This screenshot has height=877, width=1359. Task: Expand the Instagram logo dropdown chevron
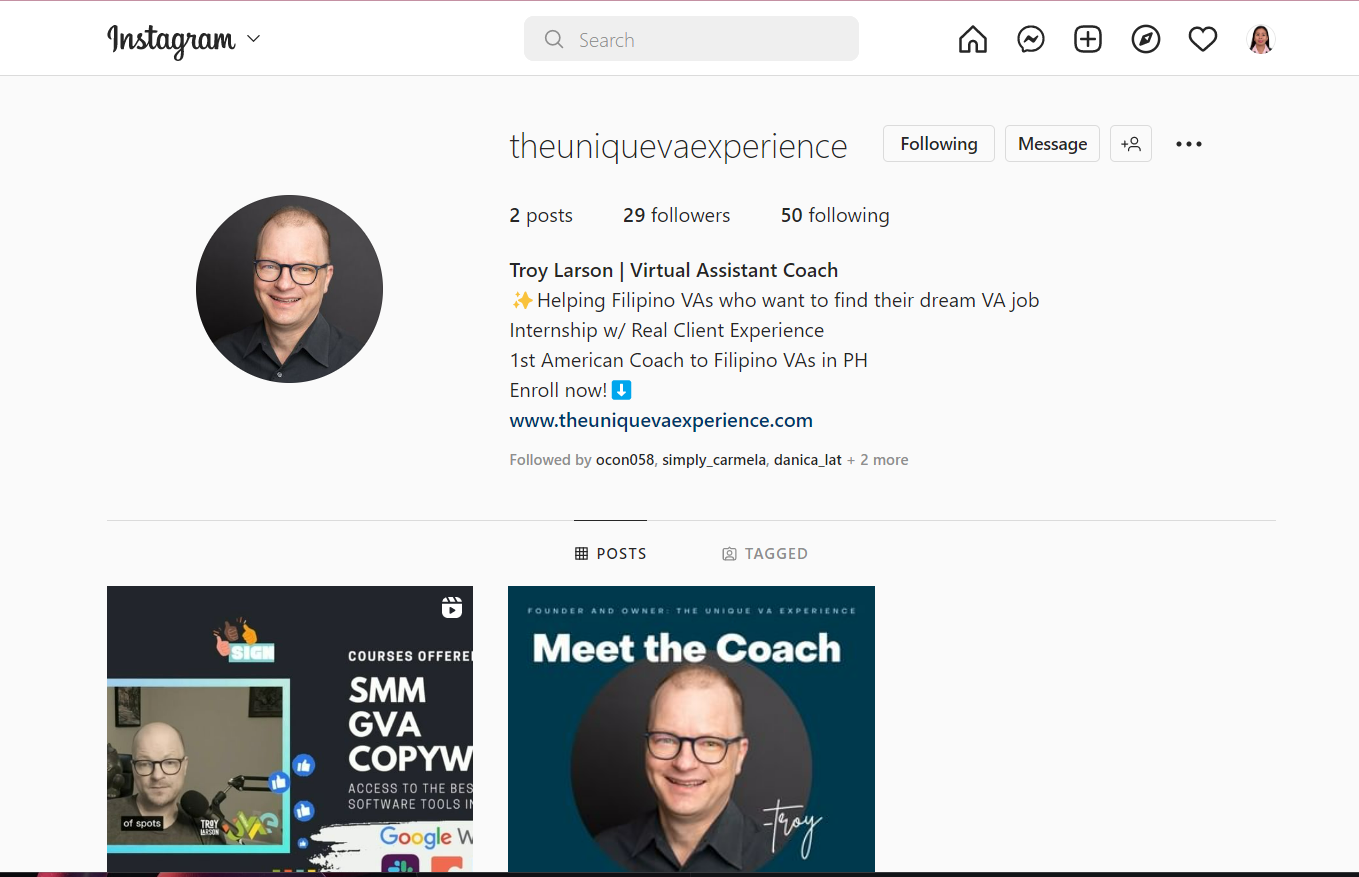(x=253, y=39)
